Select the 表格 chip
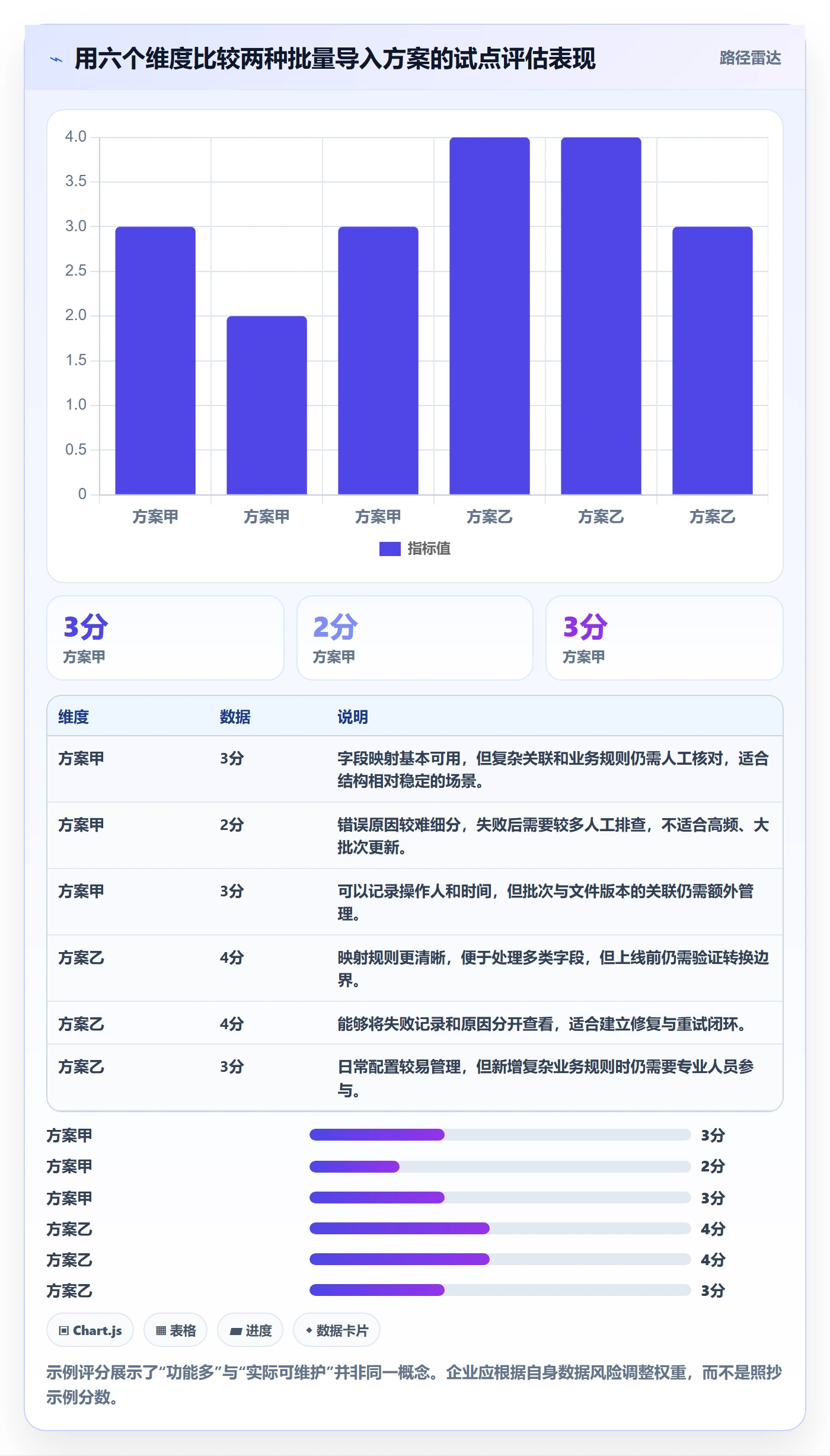Image resolution: width=830 pixels, height=1456 pixels. [175, 1330]
